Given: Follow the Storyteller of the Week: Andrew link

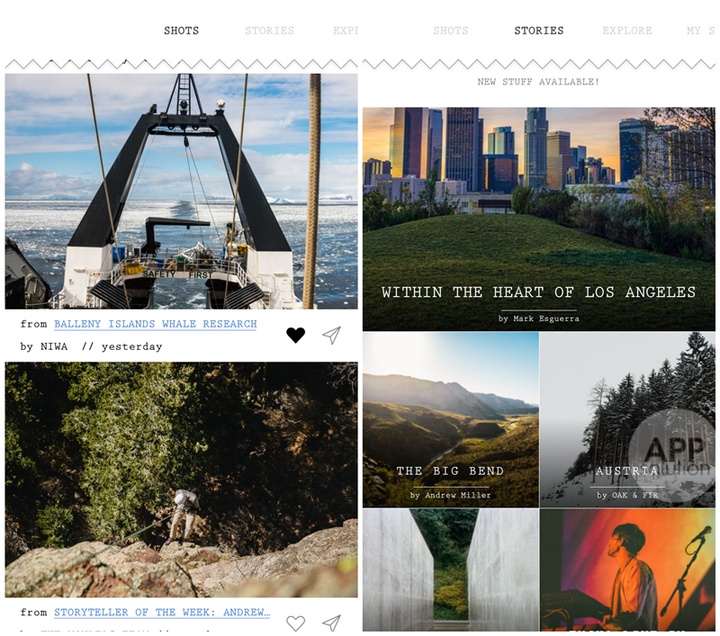Looking at the screenshot, I should pyautogui.click(x=162, y=612).
